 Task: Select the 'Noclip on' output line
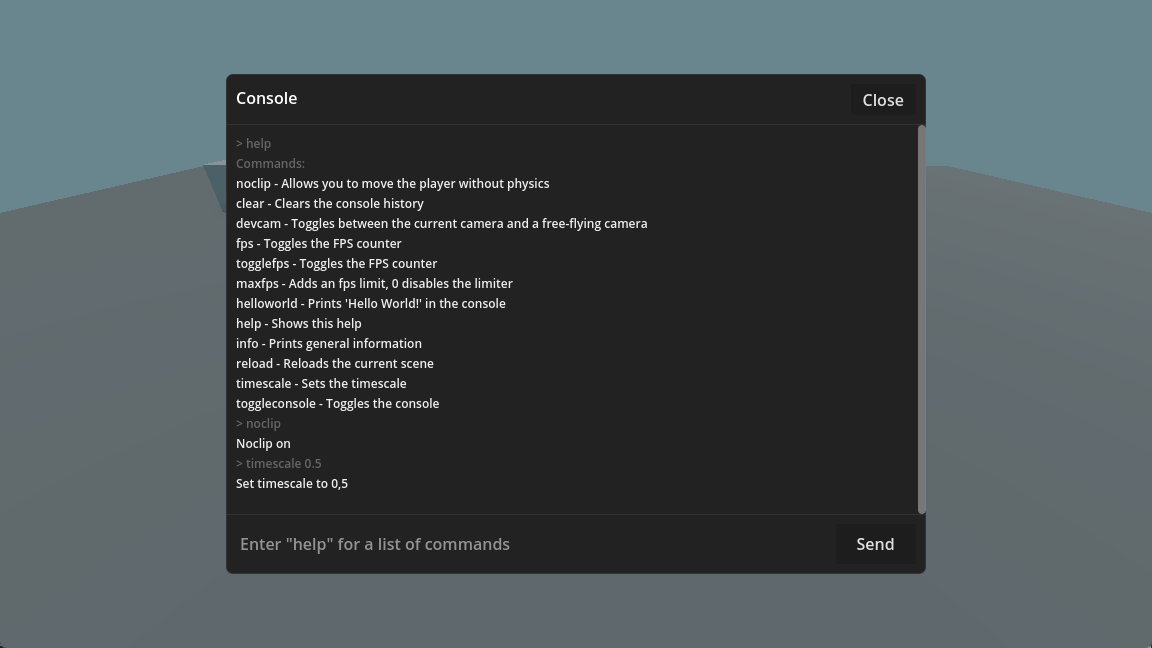[263, 444]
